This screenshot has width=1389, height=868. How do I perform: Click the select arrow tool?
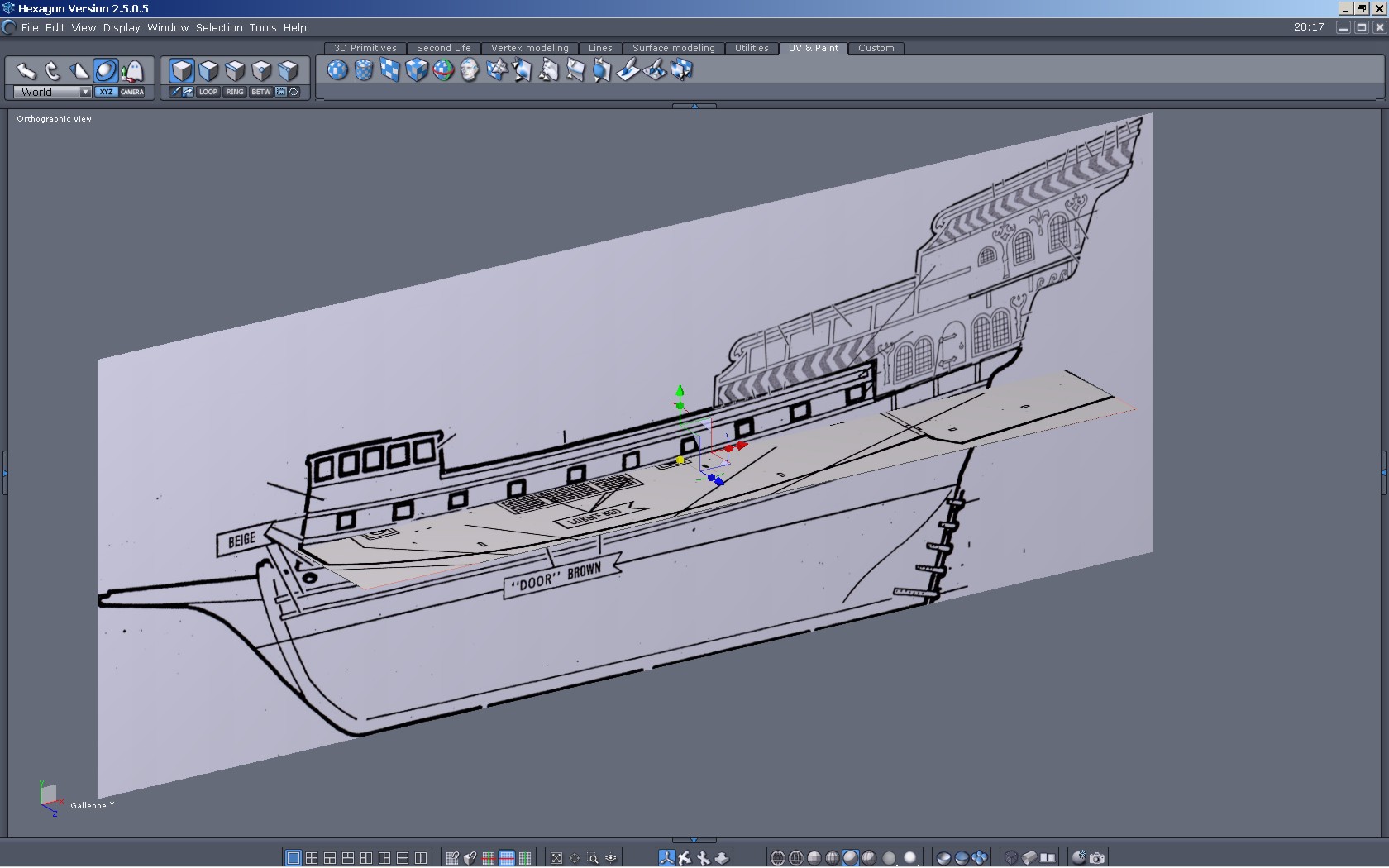coord(26,71)
